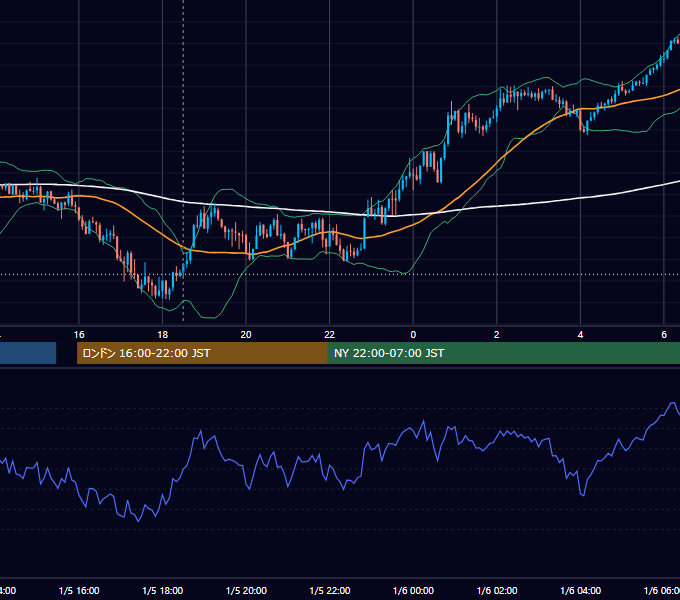Click the hour label 4 on upper axis
Viewport: 680px width, 600px height.
580,335
